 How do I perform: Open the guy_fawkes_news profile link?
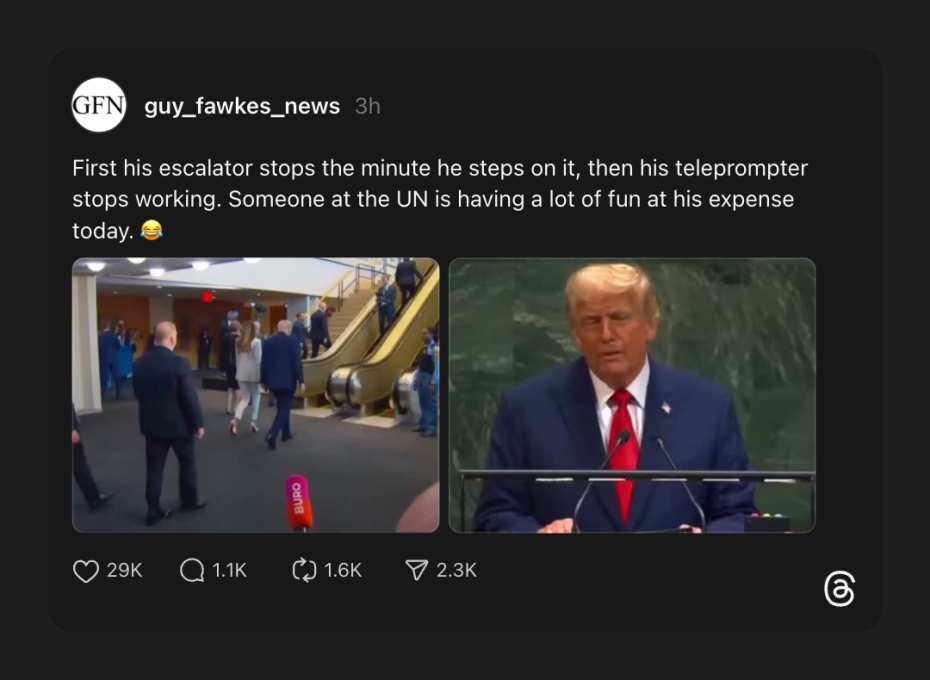point(242,106)
